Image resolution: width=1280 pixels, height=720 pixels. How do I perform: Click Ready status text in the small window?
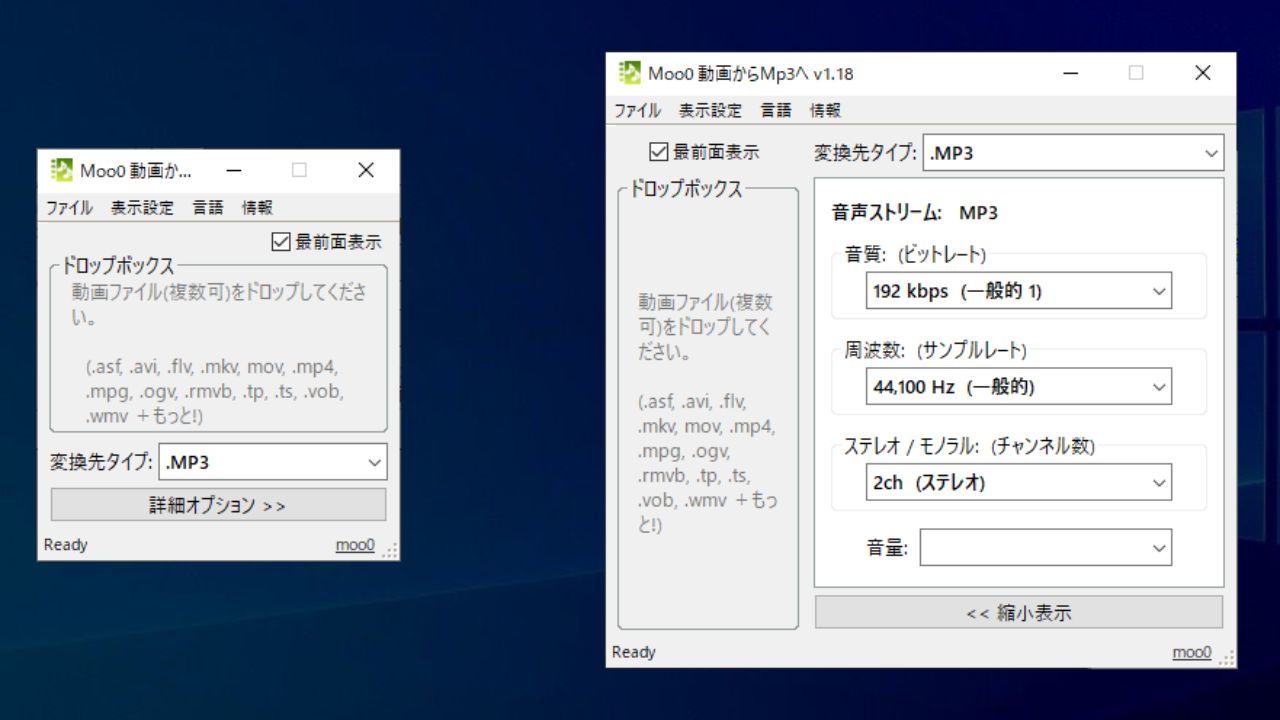point(66,545)
